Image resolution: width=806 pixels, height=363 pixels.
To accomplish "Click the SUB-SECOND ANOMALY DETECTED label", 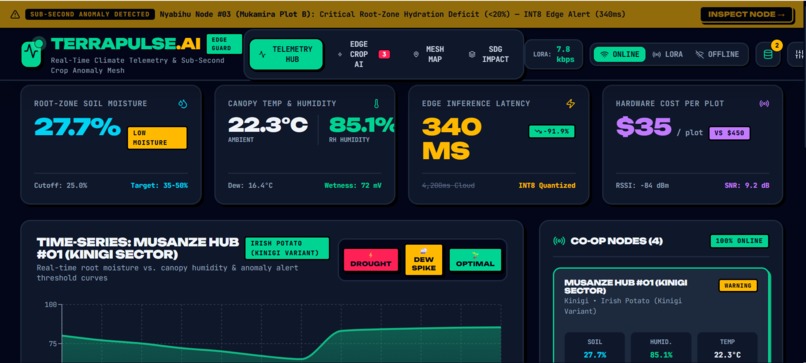I will coord(90,14).
